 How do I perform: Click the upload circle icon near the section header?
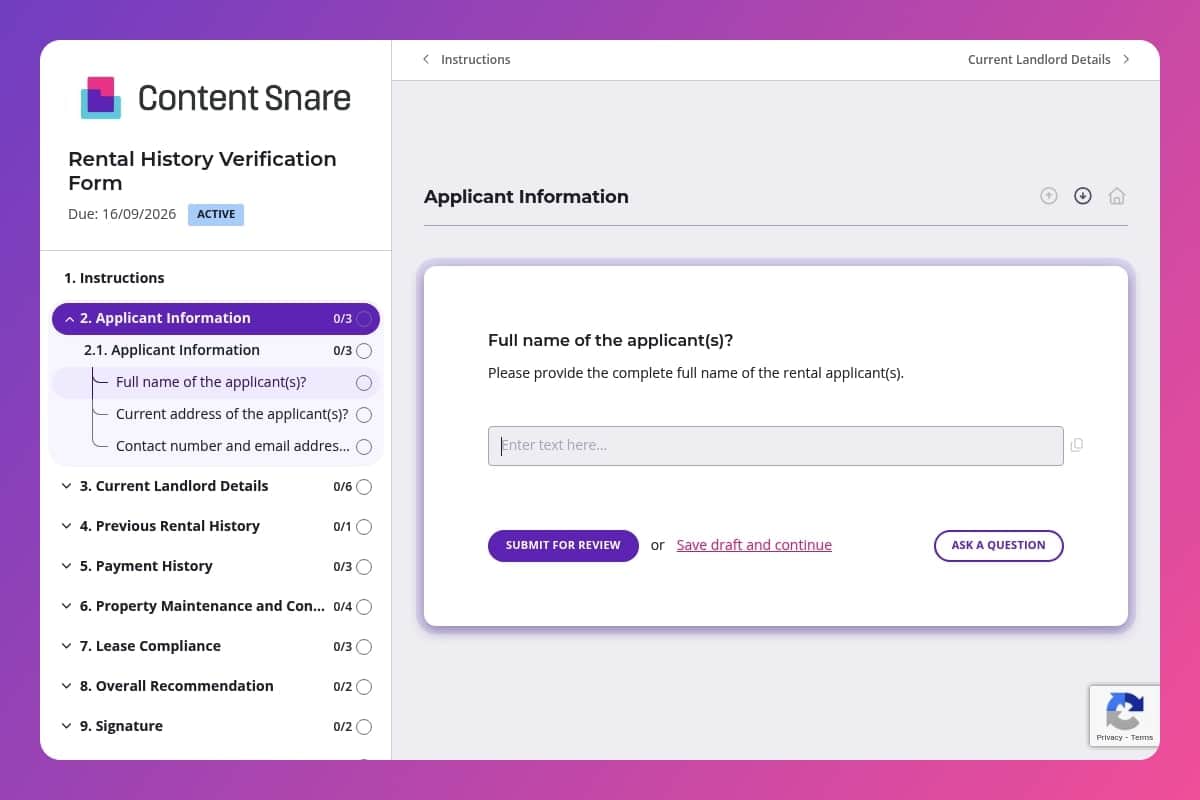click(1049, 196)
